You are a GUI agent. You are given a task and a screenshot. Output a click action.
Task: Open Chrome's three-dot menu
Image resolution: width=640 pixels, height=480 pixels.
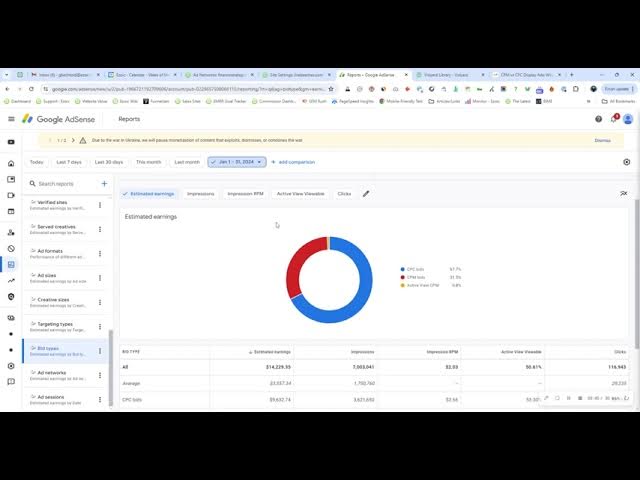[633, 89]
